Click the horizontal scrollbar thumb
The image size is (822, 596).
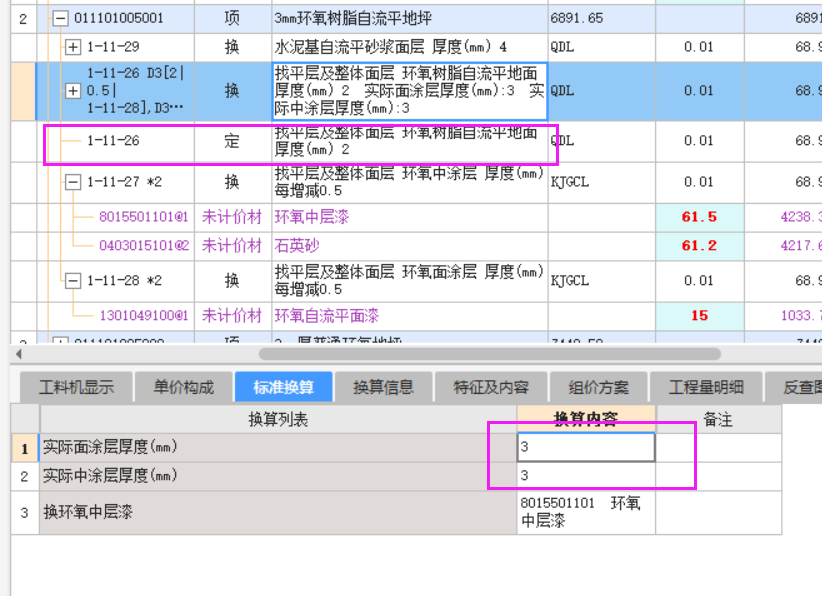click(x=490, y=354)
